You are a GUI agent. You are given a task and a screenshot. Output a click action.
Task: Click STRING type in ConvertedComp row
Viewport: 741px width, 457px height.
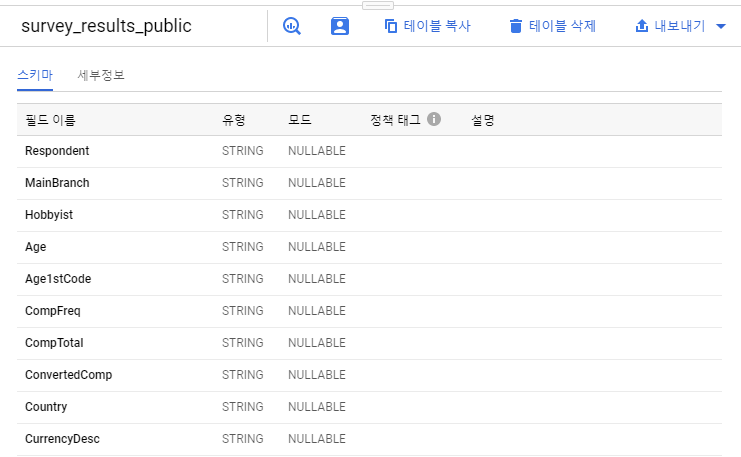pos(242,375)
